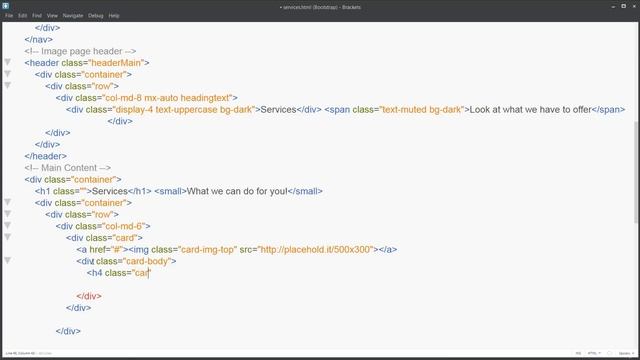This screenshot has width=640, height=360.
Task: Click the closing </nav> tag
Action: (x=38, y=40)
